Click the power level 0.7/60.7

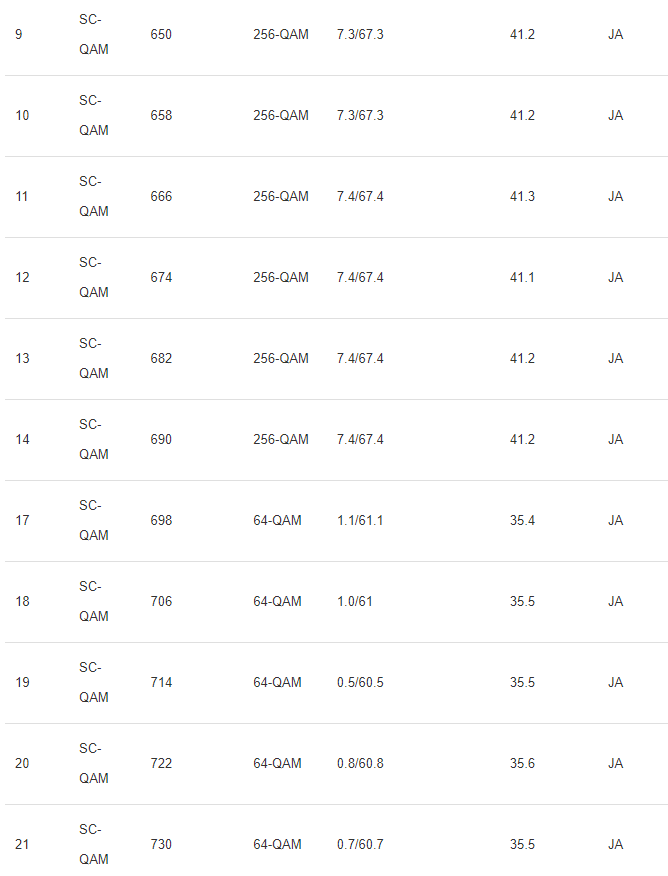360,845
